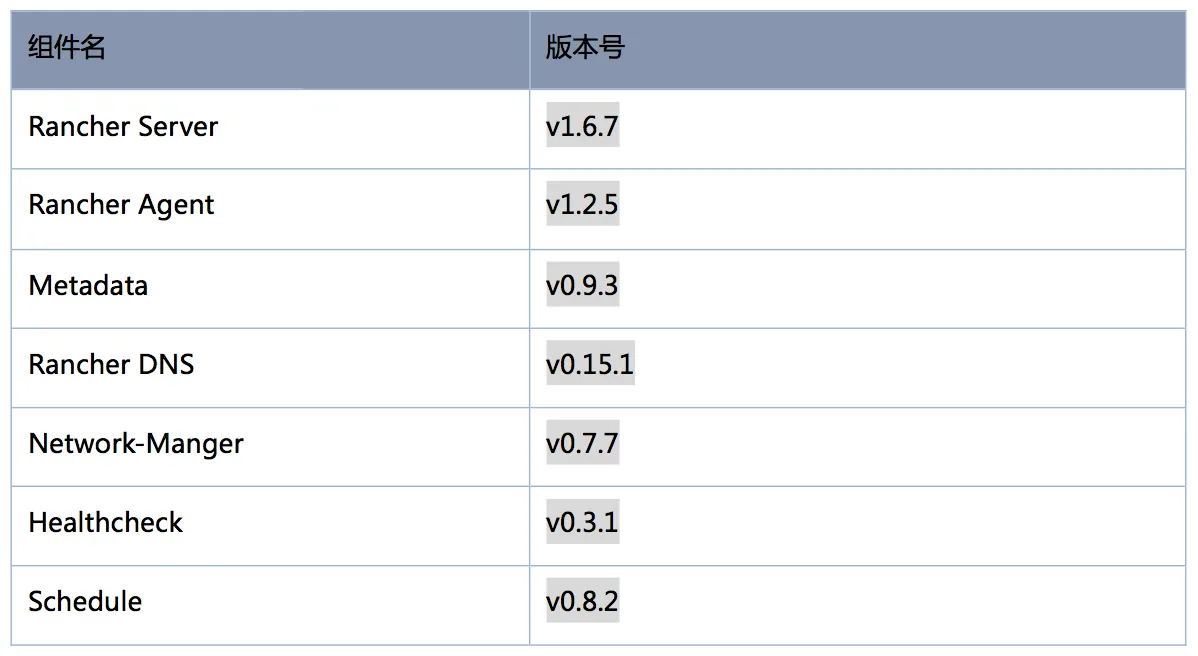Click the 版本号 column header
The width and height of the screenshot is (1198, 656).
point(857,49)
